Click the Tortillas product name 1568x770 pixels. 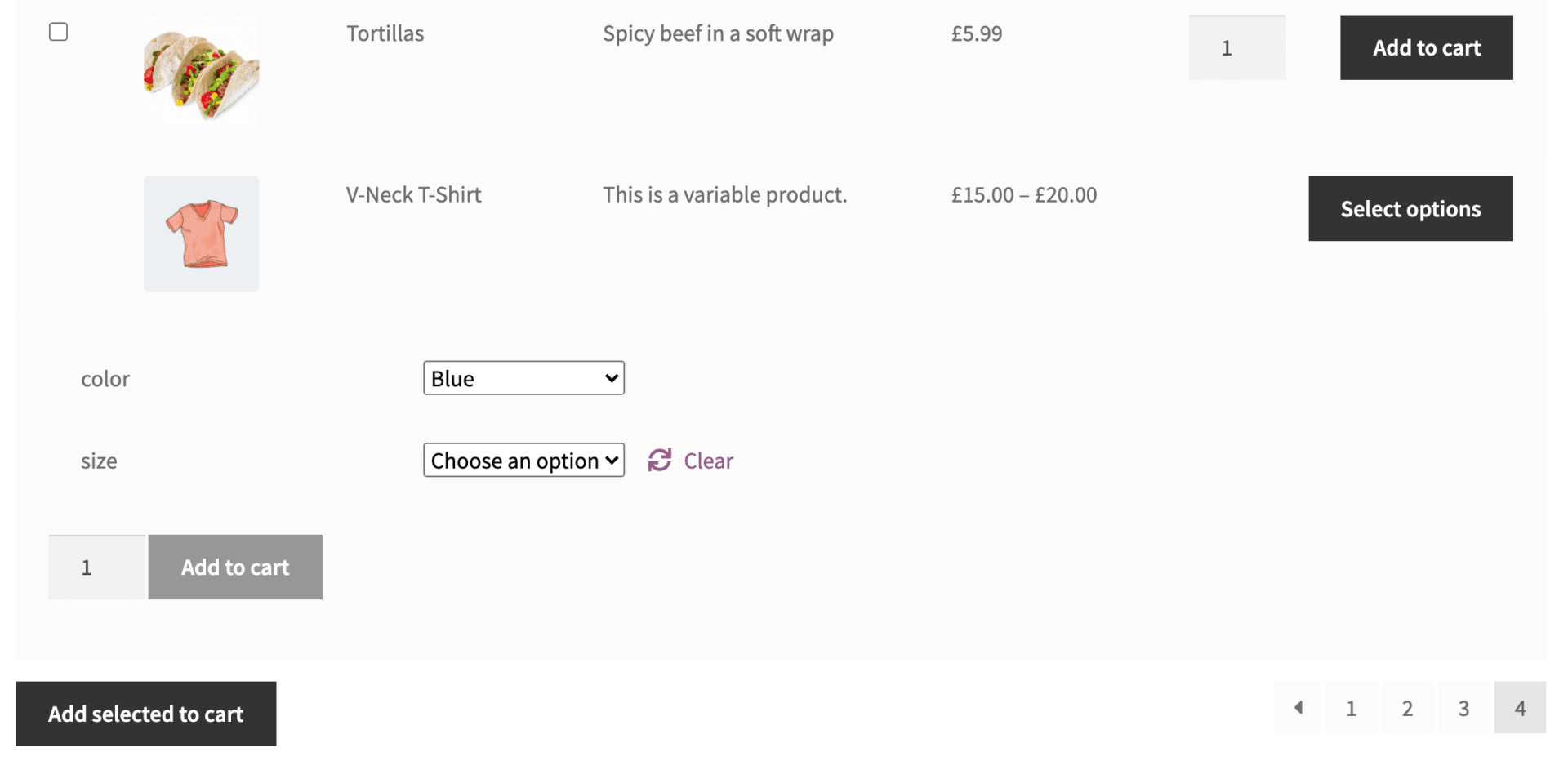(x=385, y=33)
